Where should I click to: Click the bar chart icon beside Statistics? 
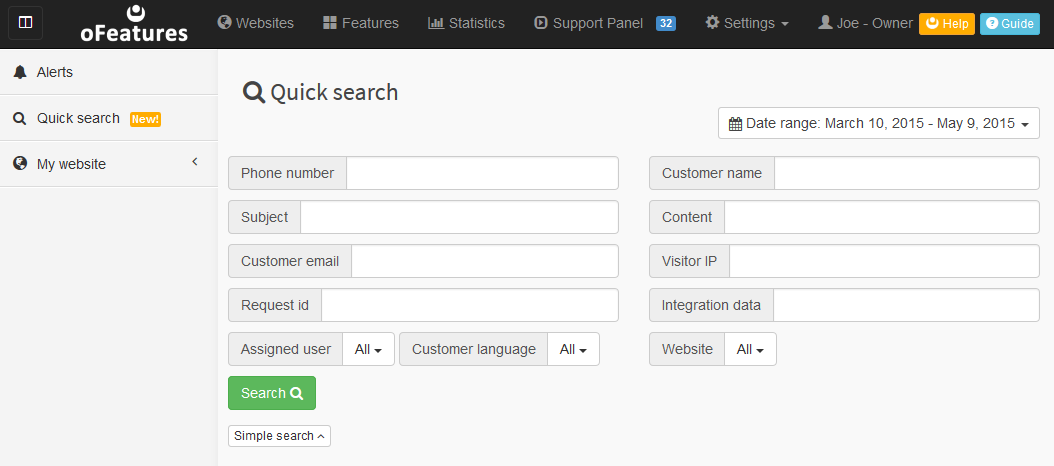click(436, 23)
